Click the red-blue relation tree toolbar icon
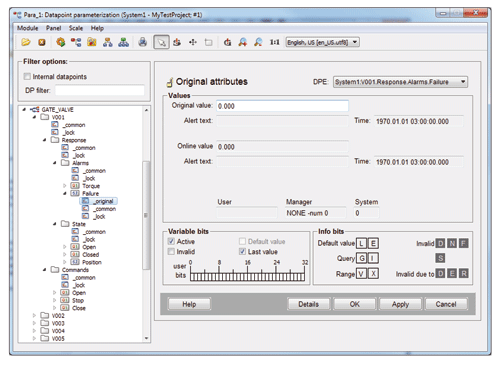 pos(76,42)
